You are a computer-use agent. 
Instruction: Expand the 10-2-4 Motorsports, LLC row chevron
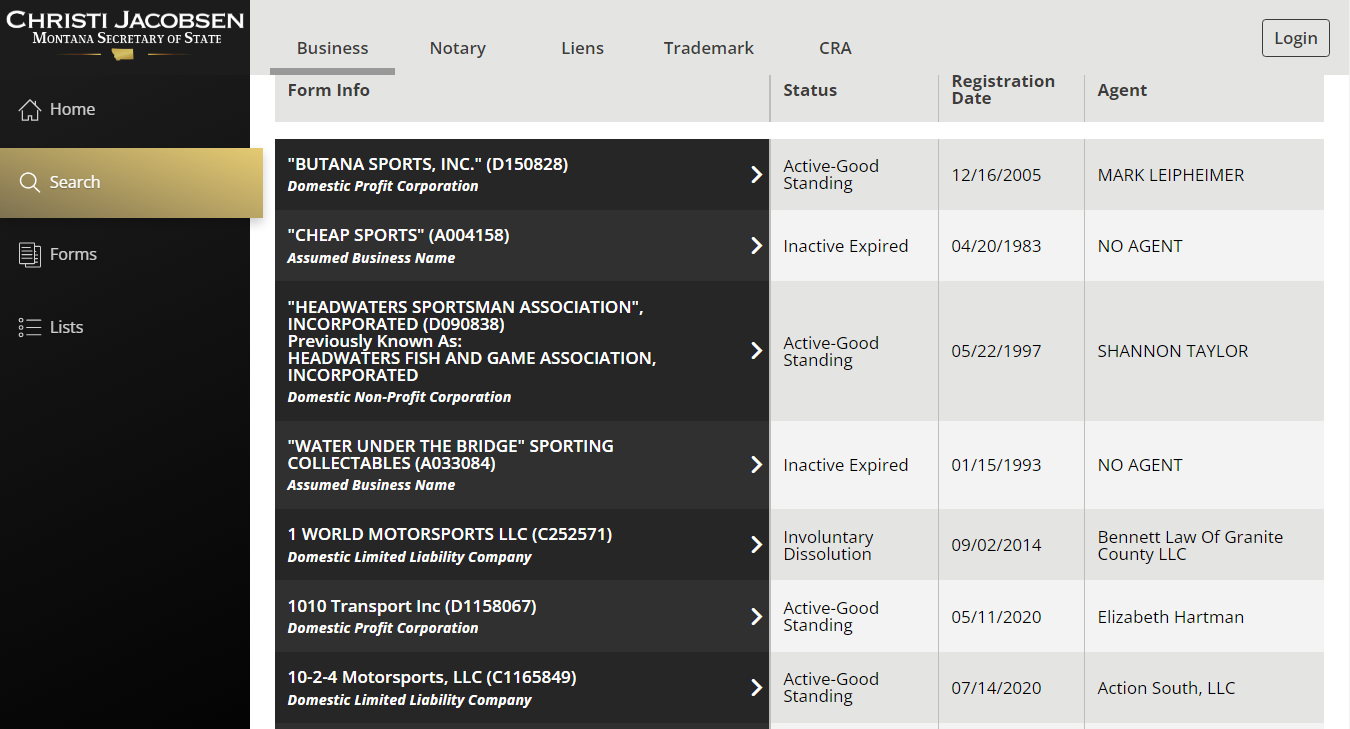point(757,688)
